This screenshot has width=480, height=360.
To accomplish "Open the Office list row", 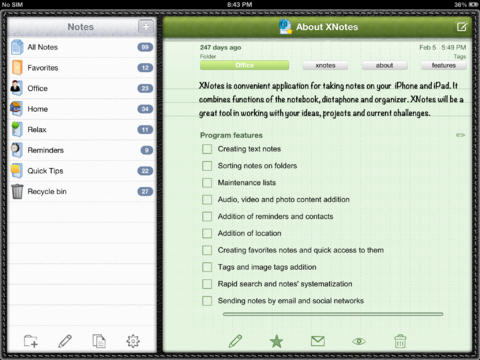I will 82,88.
